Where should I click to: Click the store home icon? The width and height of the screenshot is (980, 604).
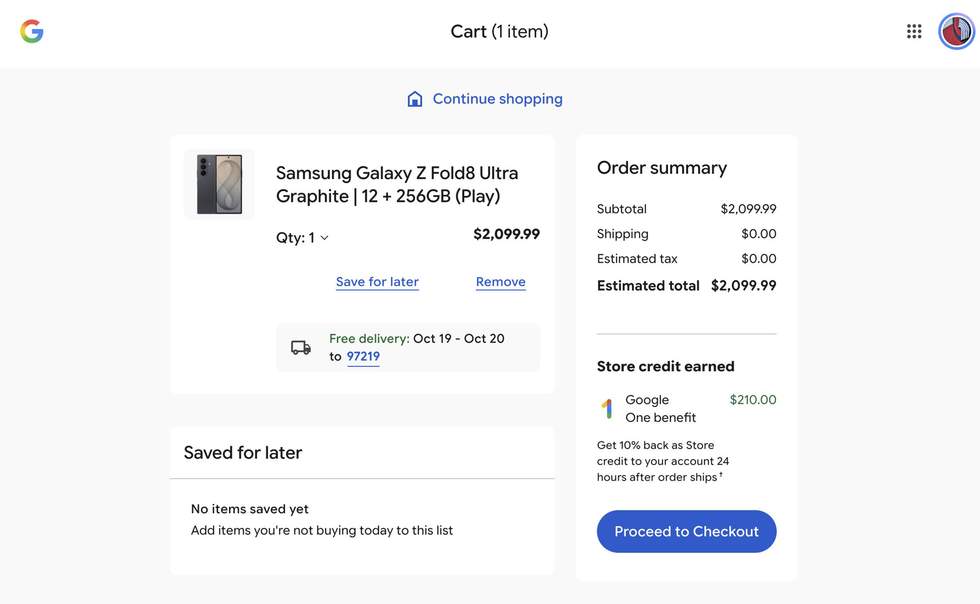[414, 99]
